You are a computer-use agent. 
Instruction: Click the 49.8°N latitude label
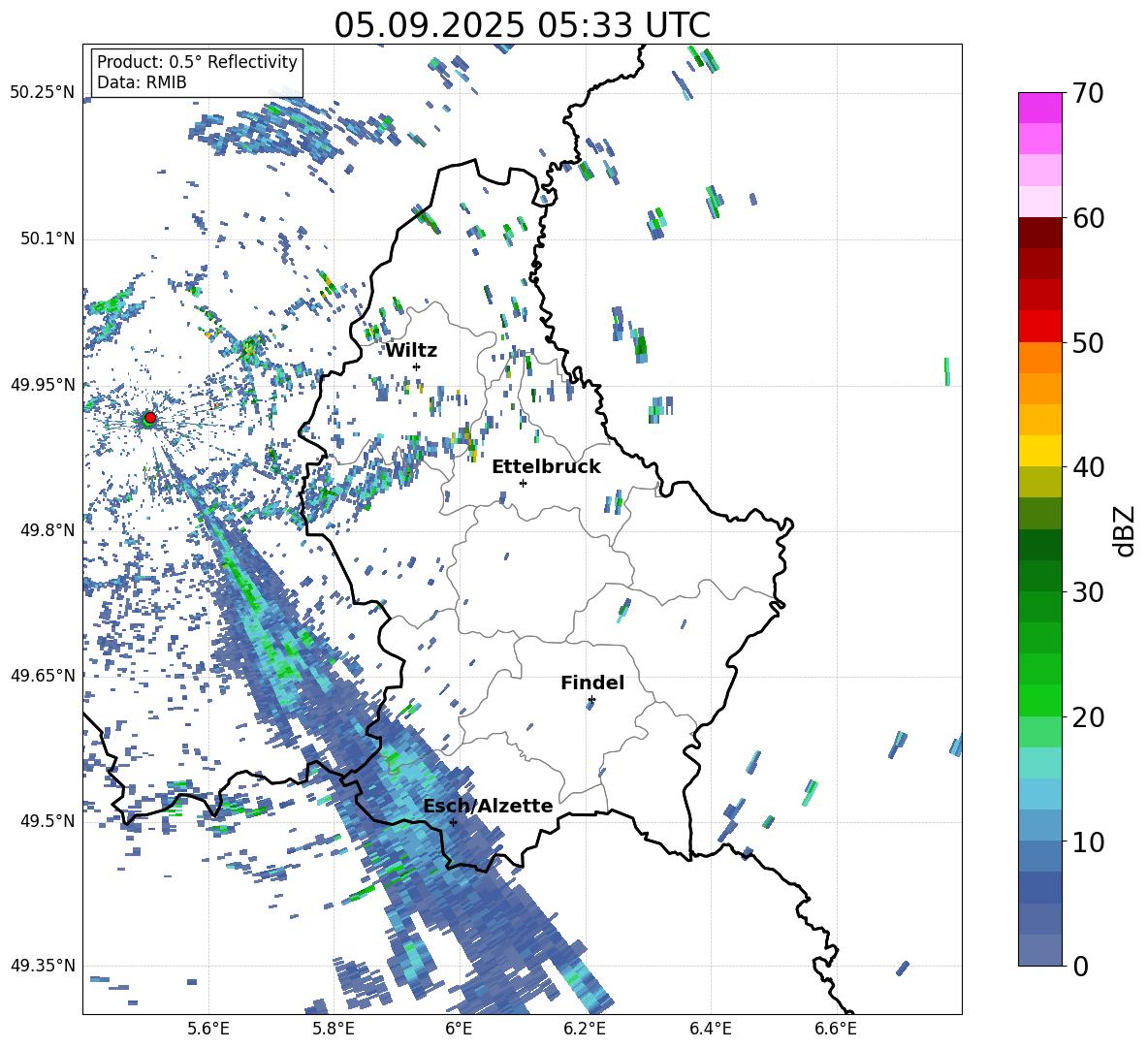tap(47, 530)
